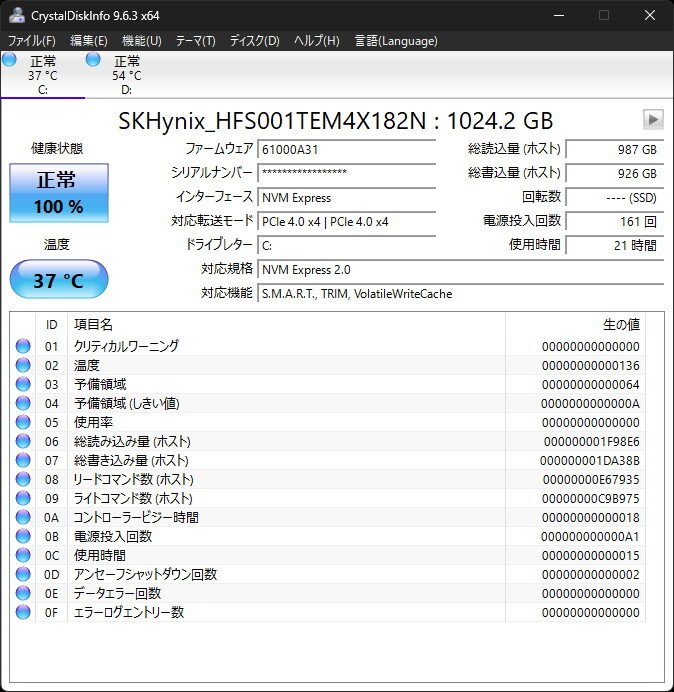The width and height of the screenshot is (674, 692).
Task: Click raw value 000000000000A1
Action: coord(590,536)
